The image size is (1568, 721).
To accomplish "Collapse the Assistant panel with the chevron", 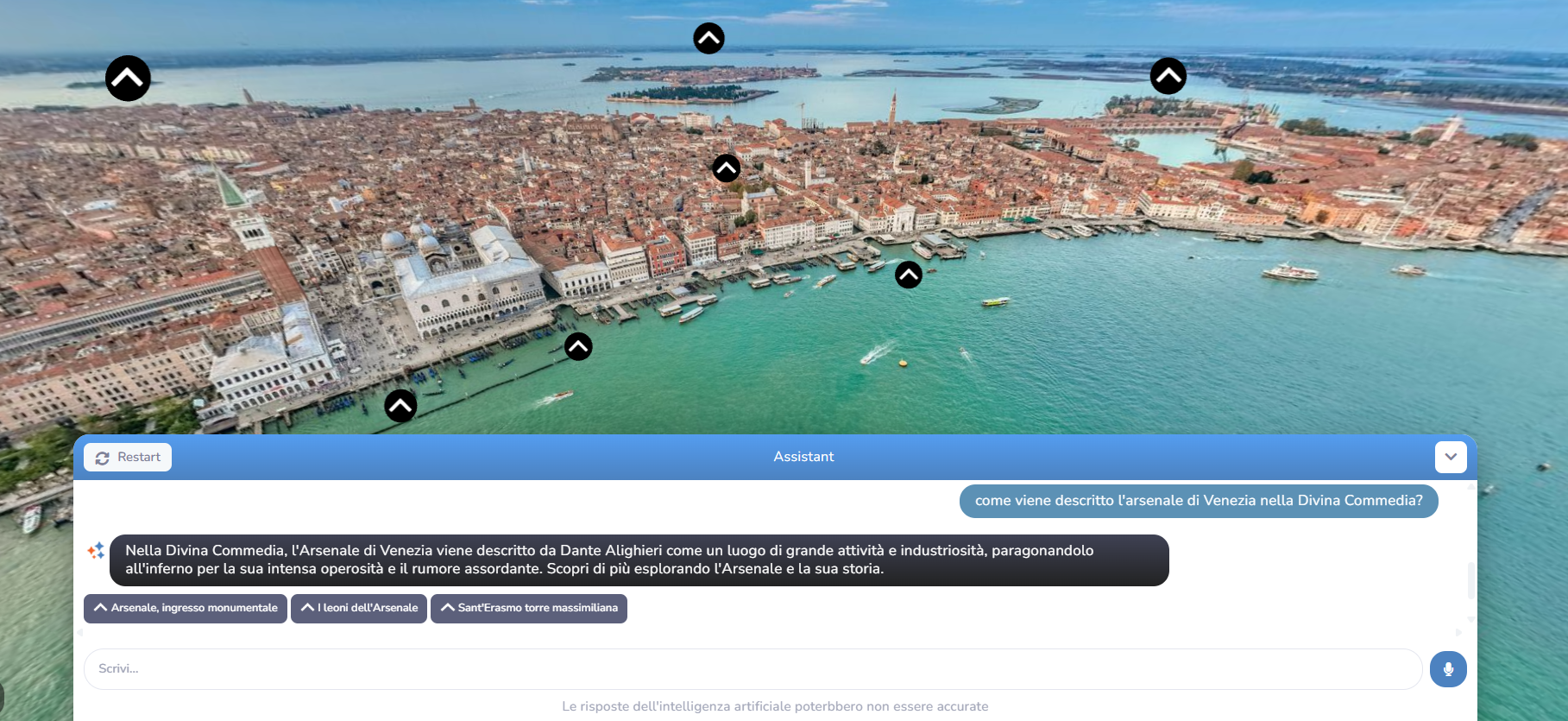I will click(1450, 457).
